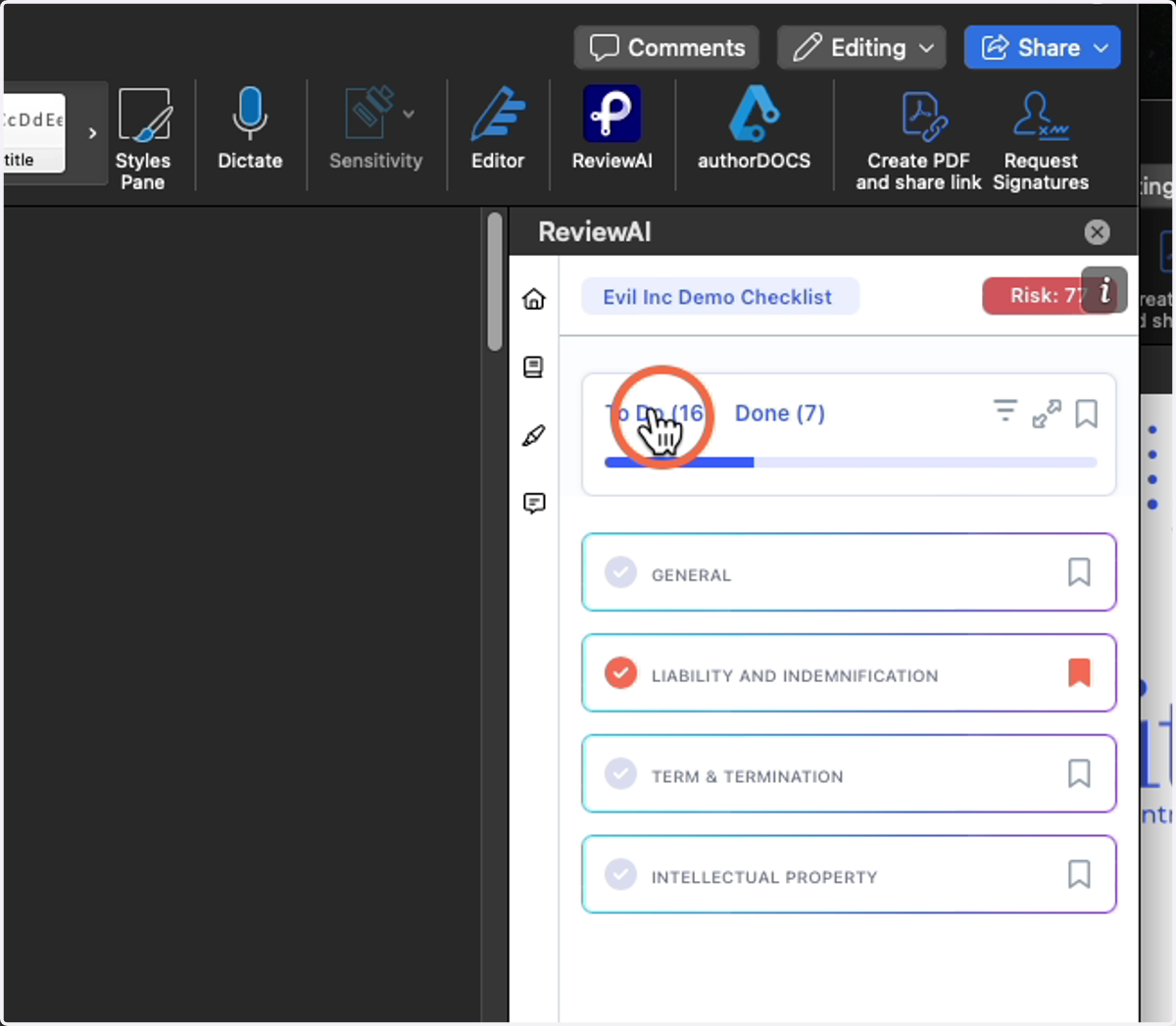Open the Editing mode dropdown
The width and height of the screenshot is (1176, 1026).
861,47
